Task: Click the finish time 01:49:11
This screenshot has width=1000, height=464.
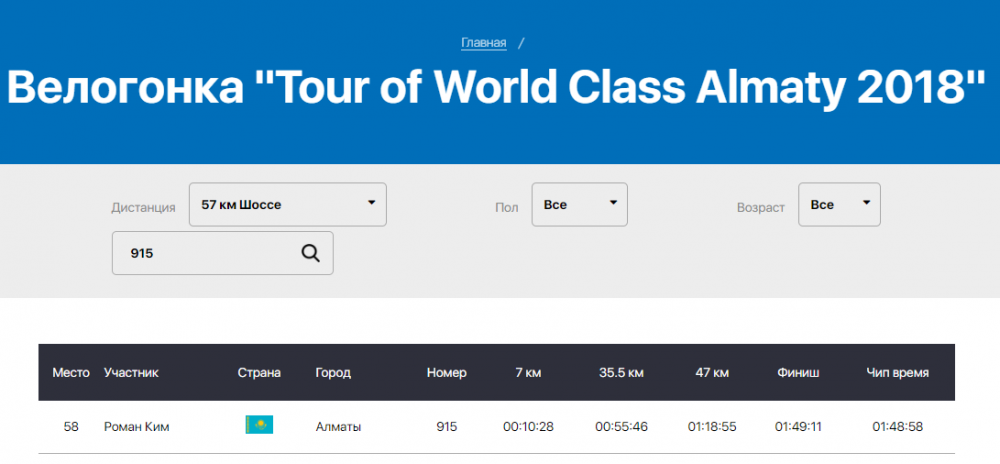Action: coord(798,427)
